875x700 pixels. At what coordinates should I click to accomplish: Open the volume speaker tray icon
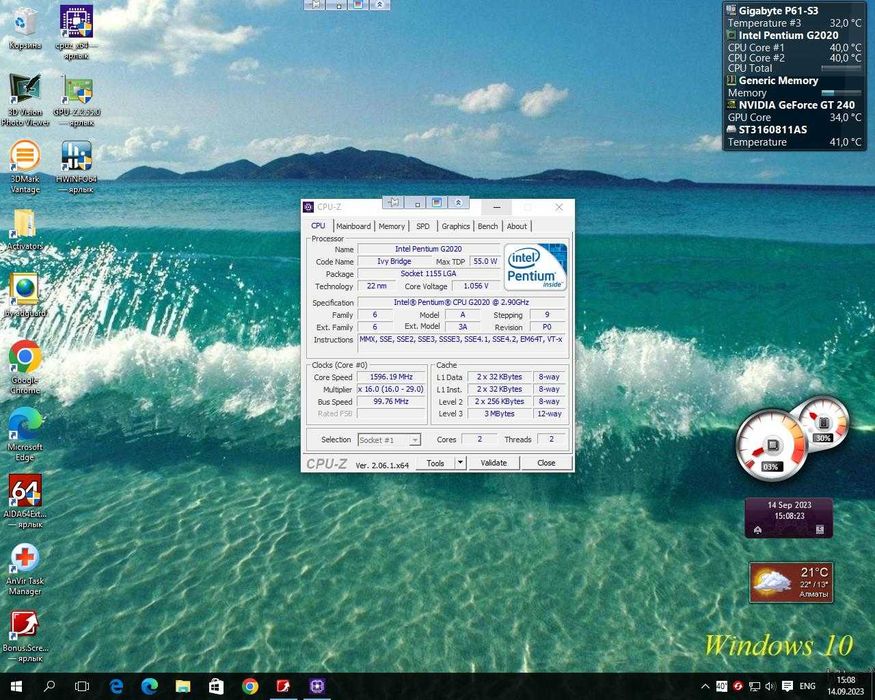pos(771,686)
